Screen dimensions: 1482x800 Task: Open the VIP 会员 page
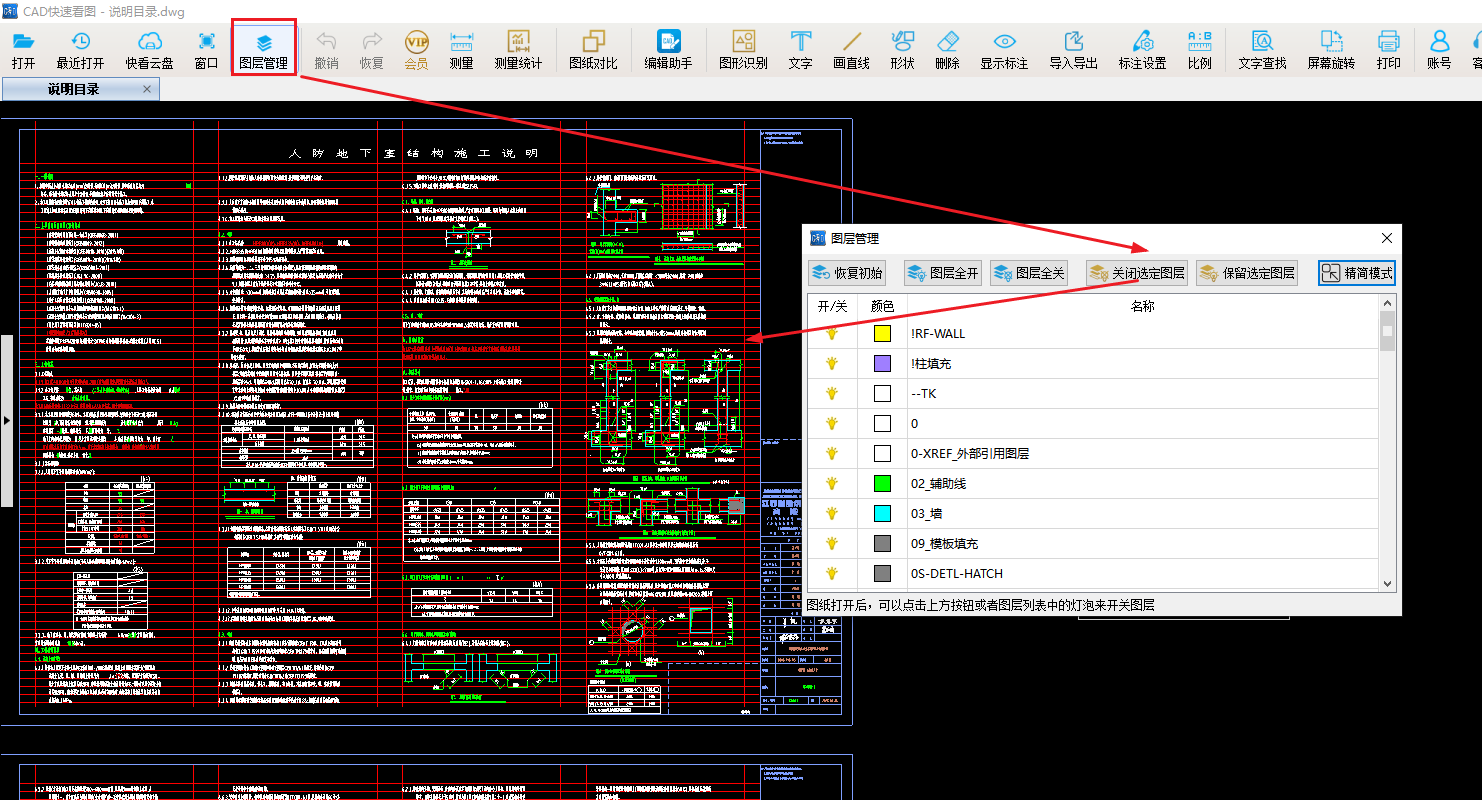pos(416,50)
